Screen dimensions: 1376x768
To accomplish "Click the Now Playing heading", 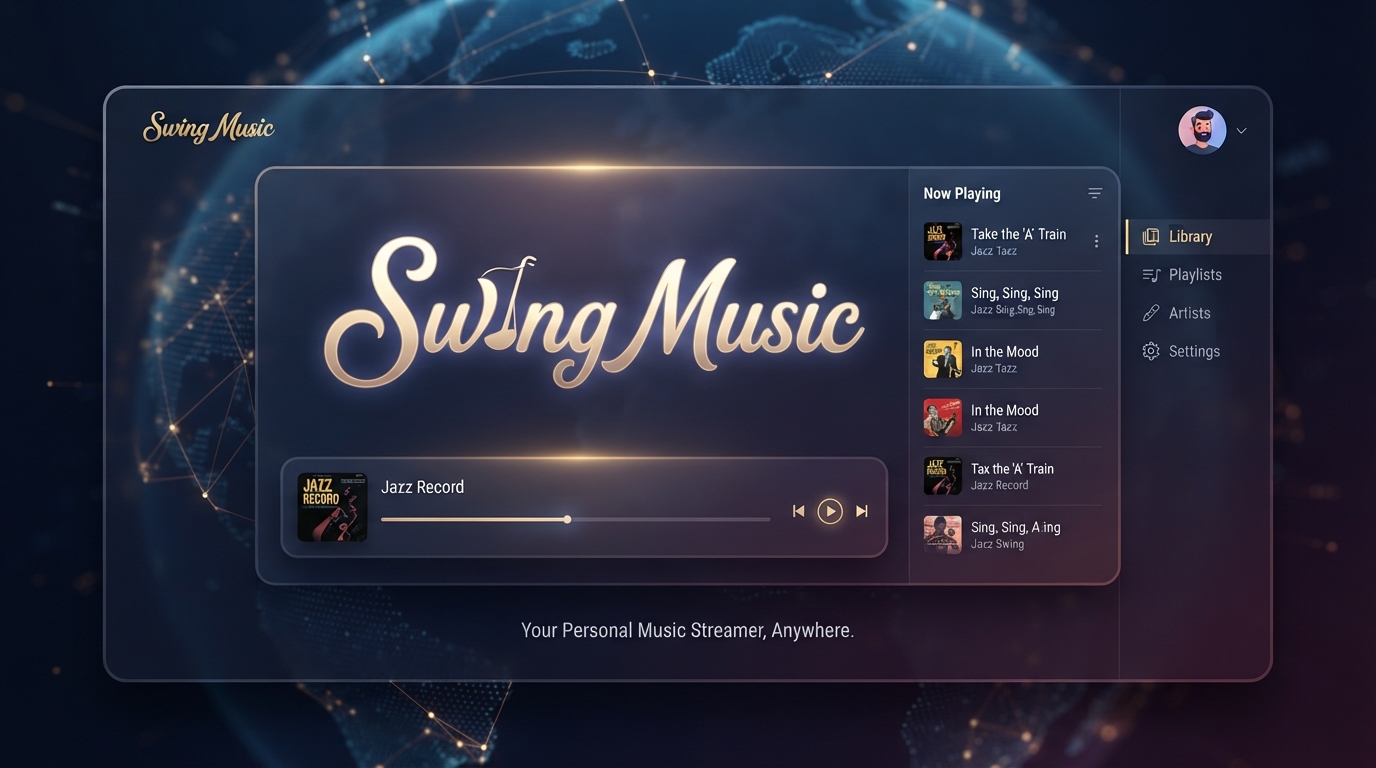I will [962, 193].
